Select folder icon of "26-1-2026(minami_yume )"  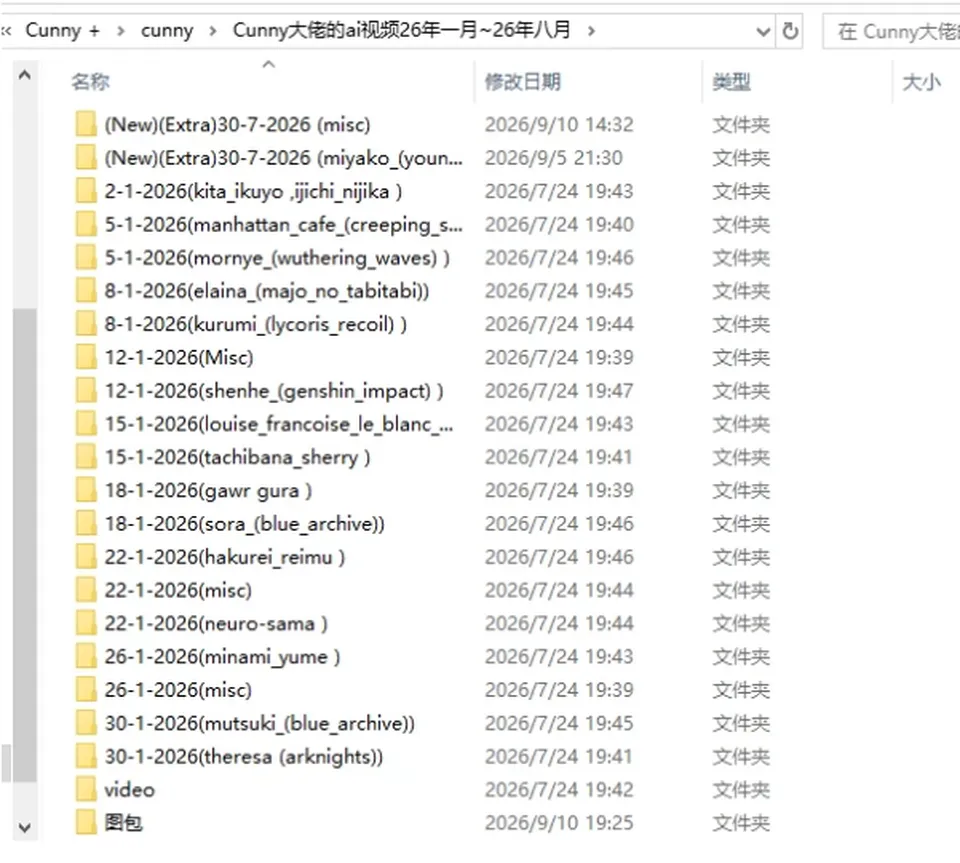click(86, 656)
